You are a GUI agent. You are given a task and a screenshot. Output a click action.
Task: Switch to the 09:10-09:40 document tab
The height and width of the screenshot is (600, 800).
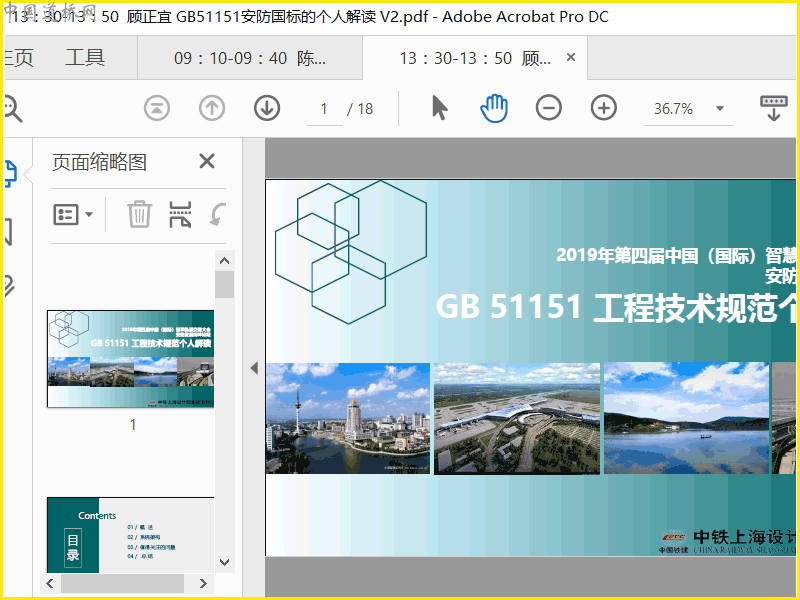click(250, 58)
